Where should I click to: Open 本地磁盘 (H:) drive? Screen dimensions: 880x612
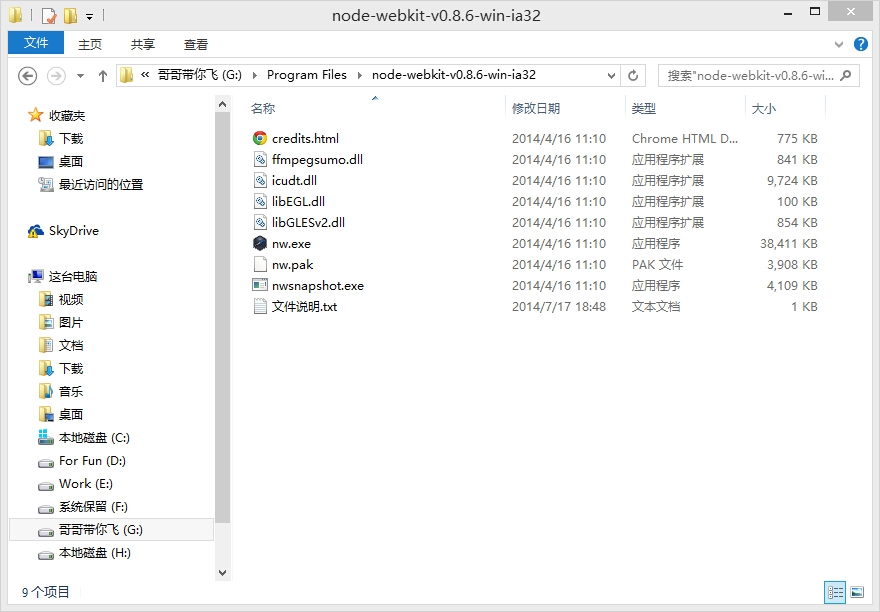pyautogui.click(x=84, y=552)
